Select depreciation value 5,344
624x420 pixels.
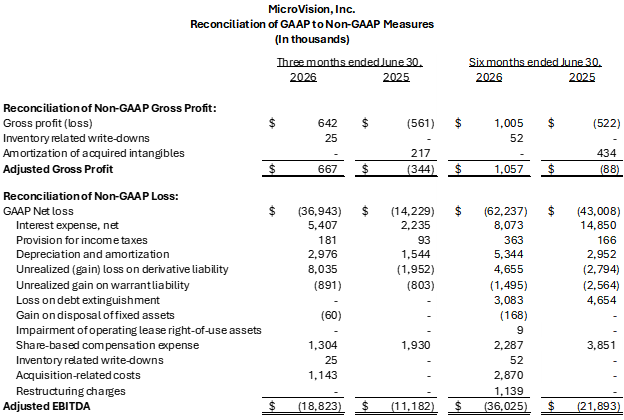(509, 254)
